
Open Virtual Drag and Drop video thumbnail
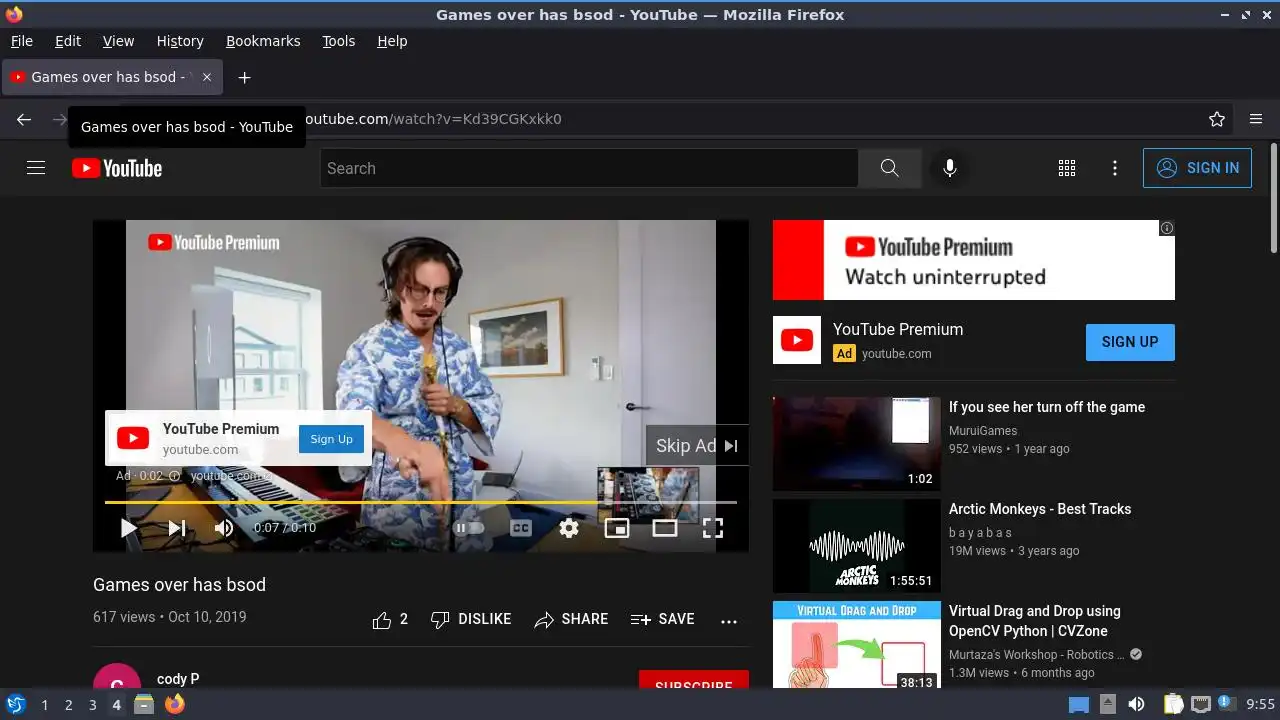[857, 645]
